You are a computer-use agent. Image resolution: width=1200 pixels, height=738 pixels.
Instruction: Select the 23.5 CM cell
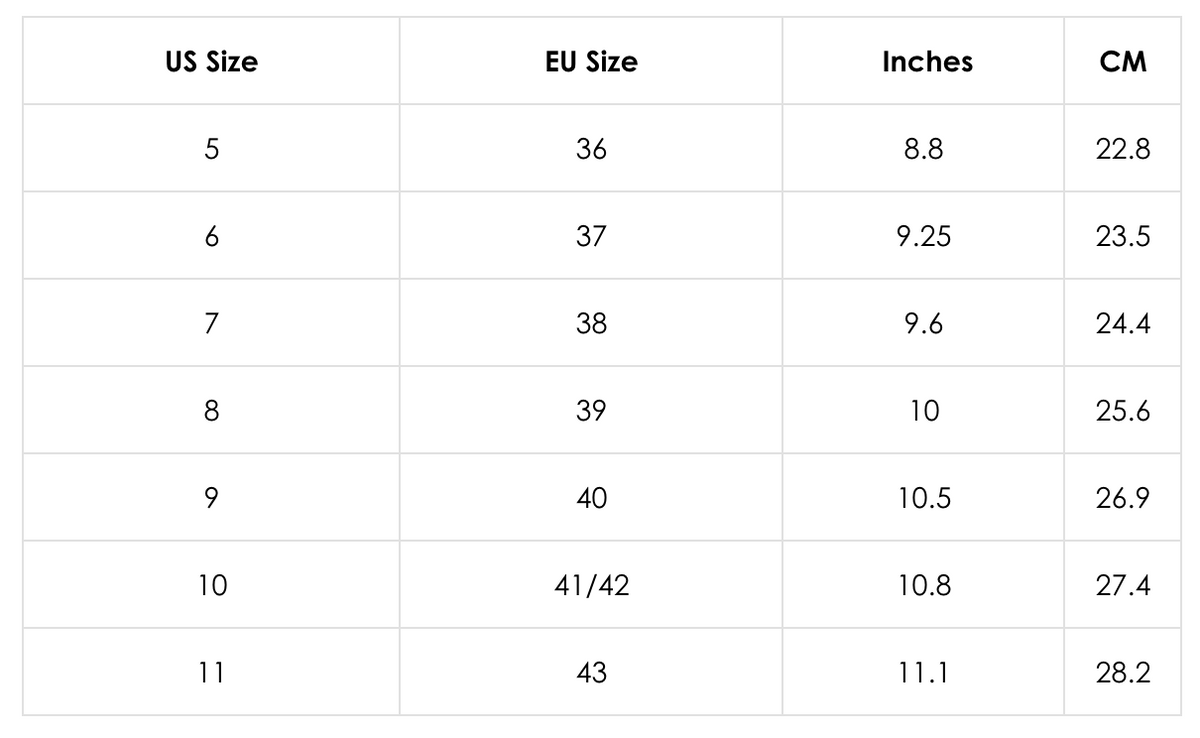(1122, 237)
